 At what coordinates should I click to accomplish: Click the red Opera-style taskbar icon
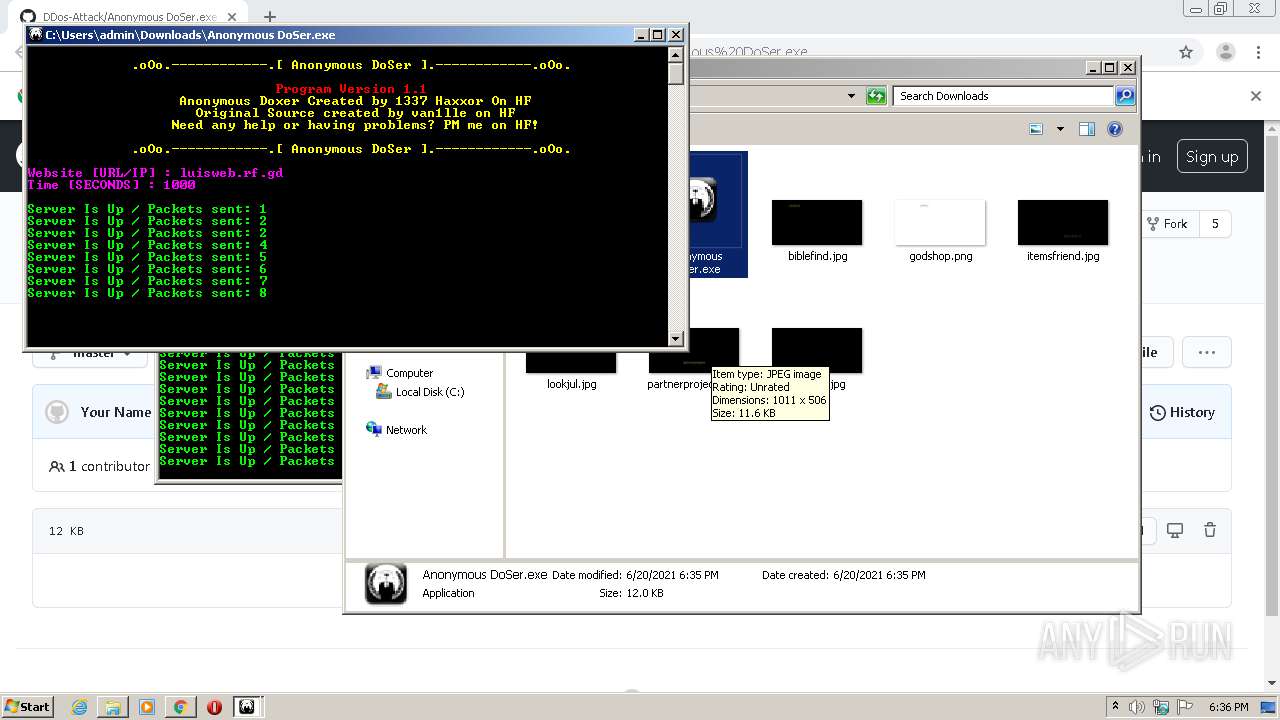pos(214,707)
